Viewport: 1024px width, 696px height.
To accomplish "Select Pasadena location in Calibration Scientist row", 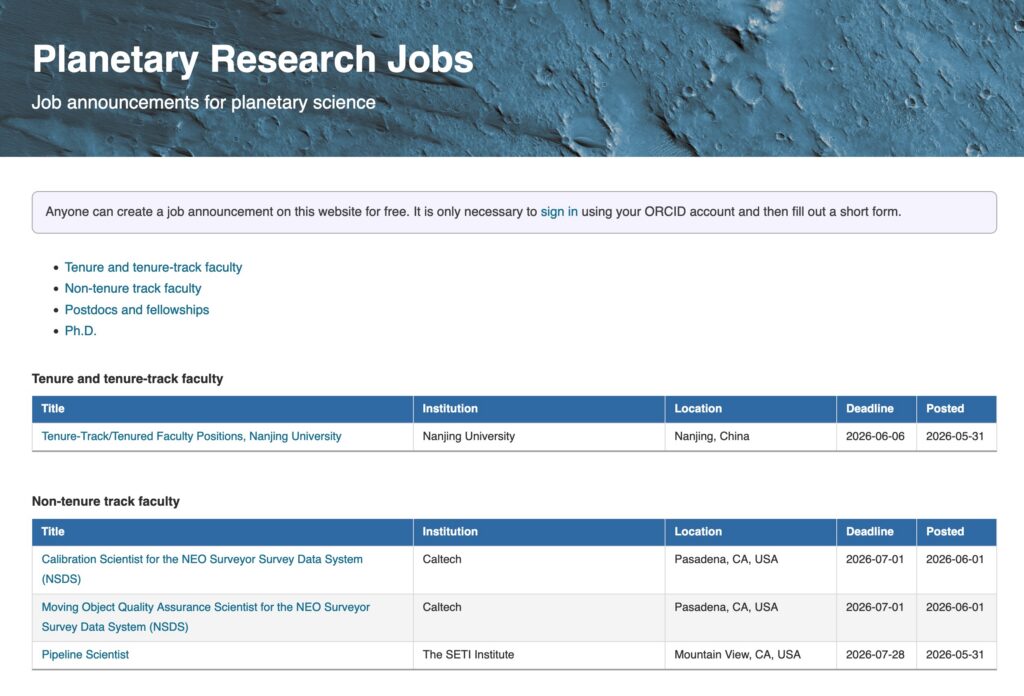I will 751,569.
